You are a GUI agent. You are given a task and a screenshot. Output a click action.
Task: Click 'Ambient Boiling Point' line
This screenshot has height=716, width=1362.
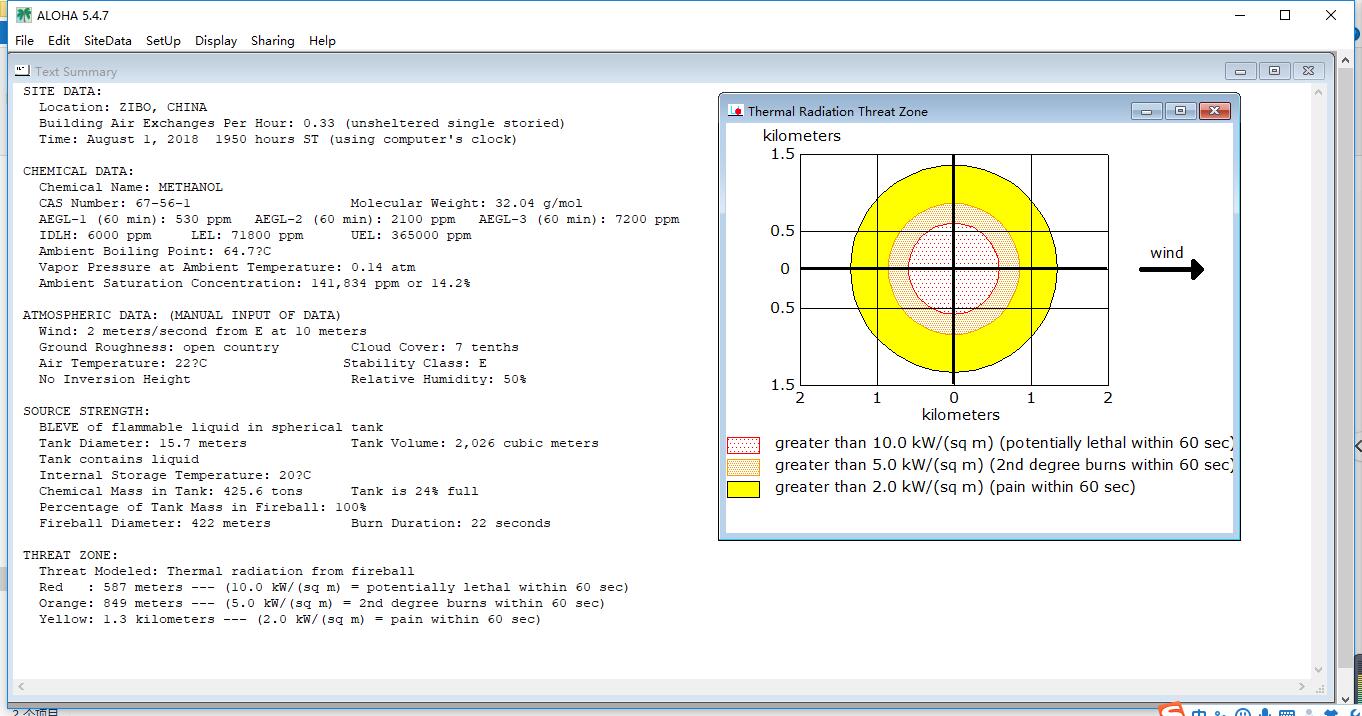tap(155, 251)
